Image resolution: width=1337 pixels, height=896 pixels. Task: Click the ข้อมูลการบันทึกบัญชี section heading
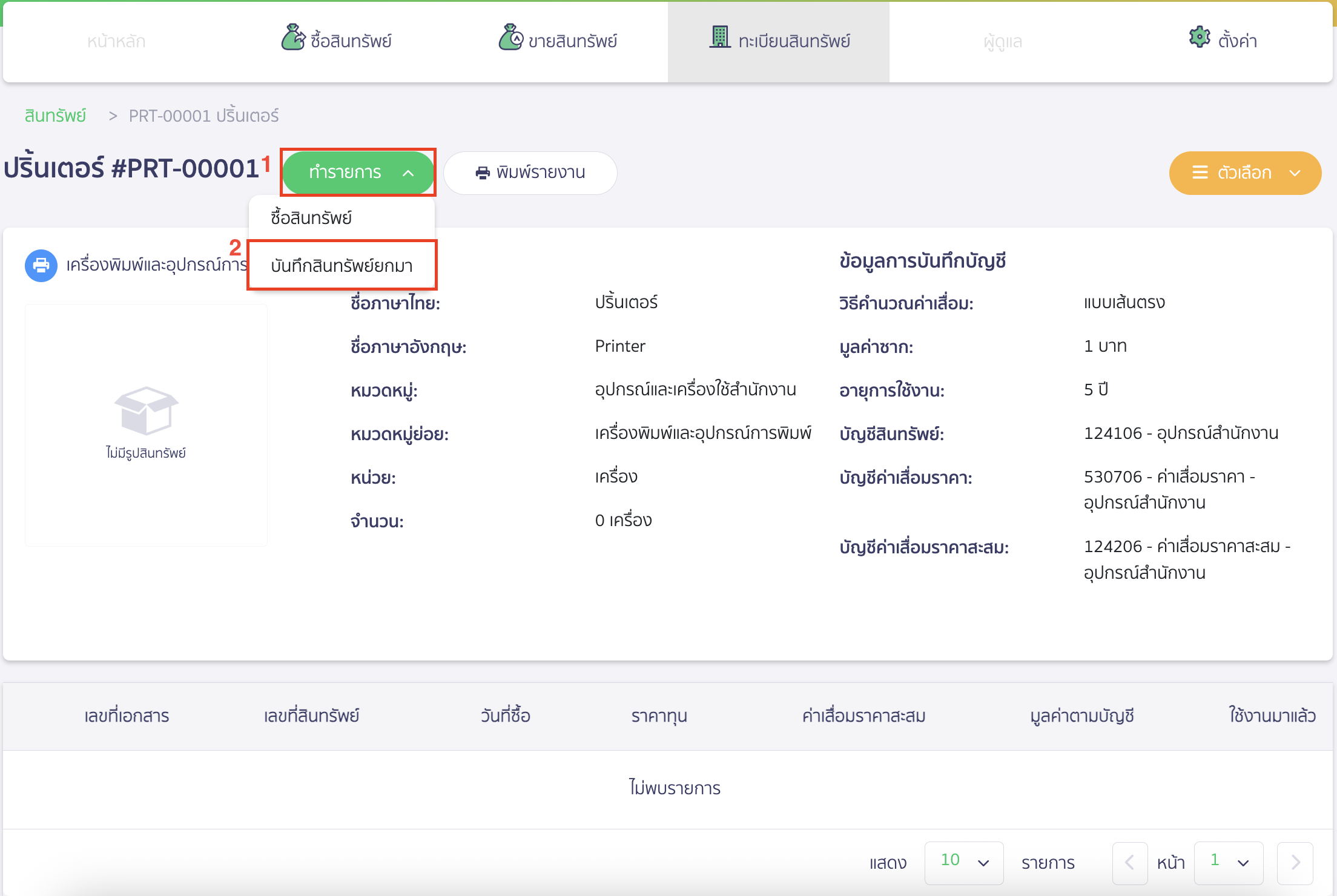922,261
